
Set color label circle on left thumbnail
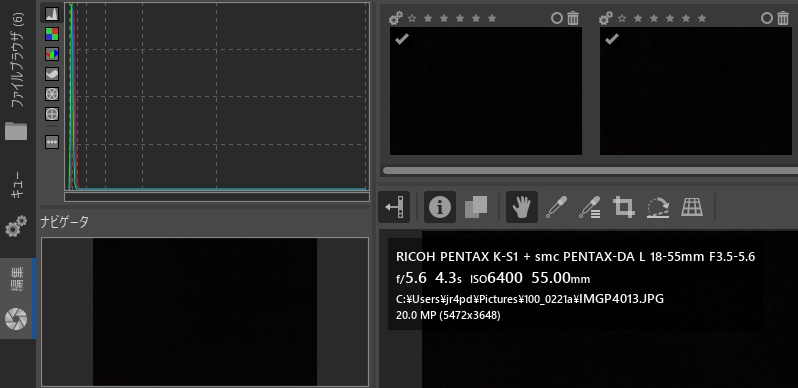(x=557, y=18)
